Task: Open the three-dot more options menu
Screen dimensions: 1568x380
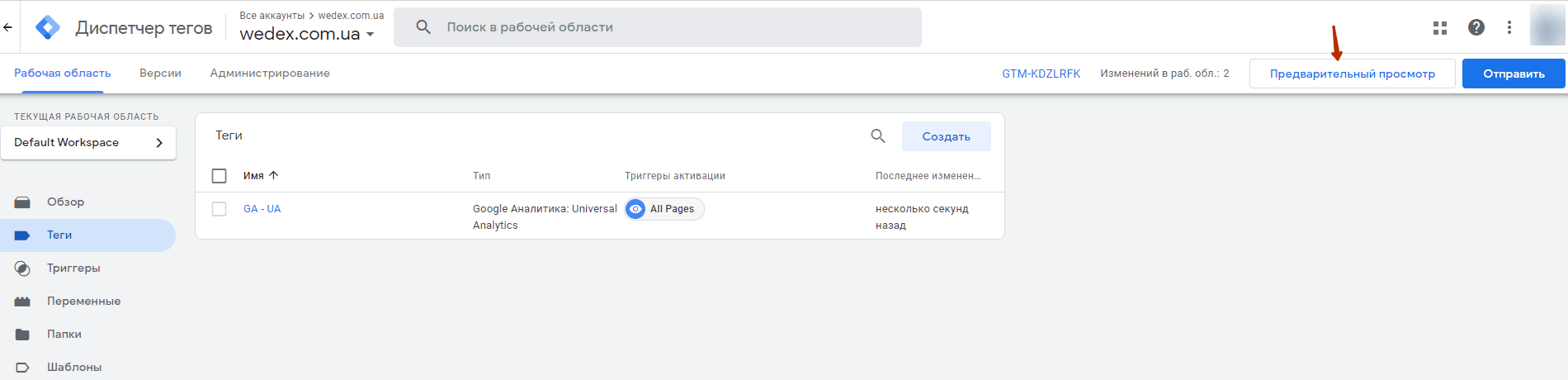Action: [1509, 27]
